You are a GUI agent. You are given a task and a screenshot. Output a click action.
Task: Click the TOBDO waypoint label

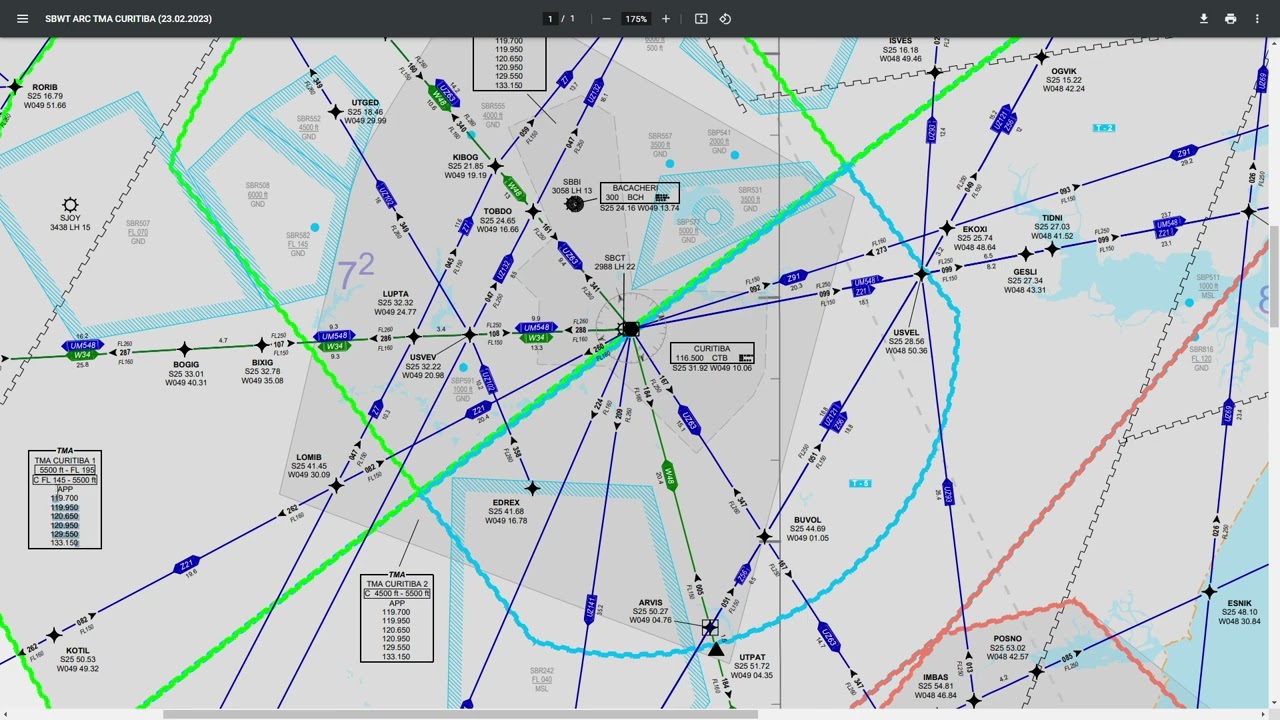pyautogui.click(x=497, y=220)
